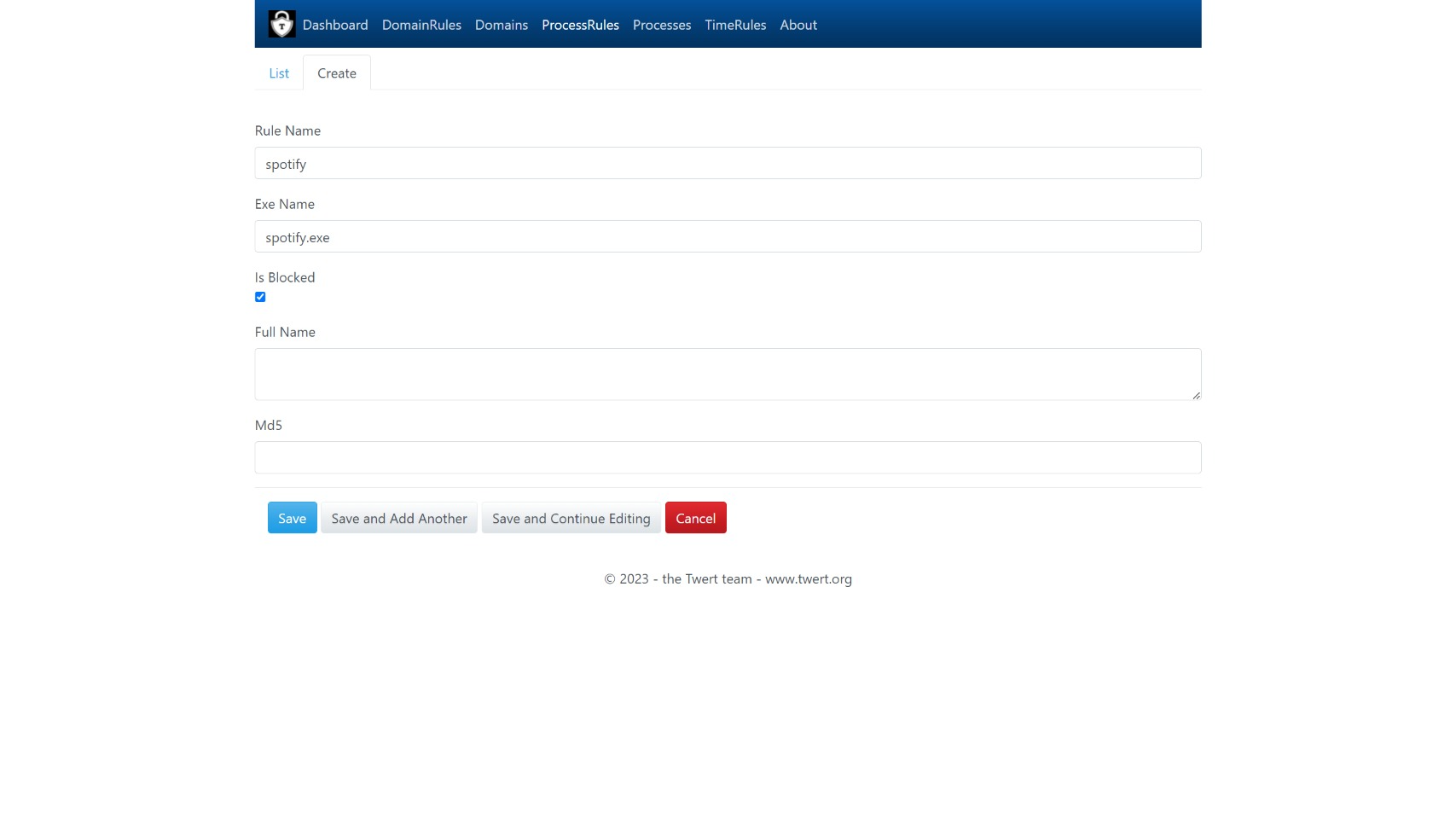
Task: Click the Is Blocked label
Action: tap(285, 277)
